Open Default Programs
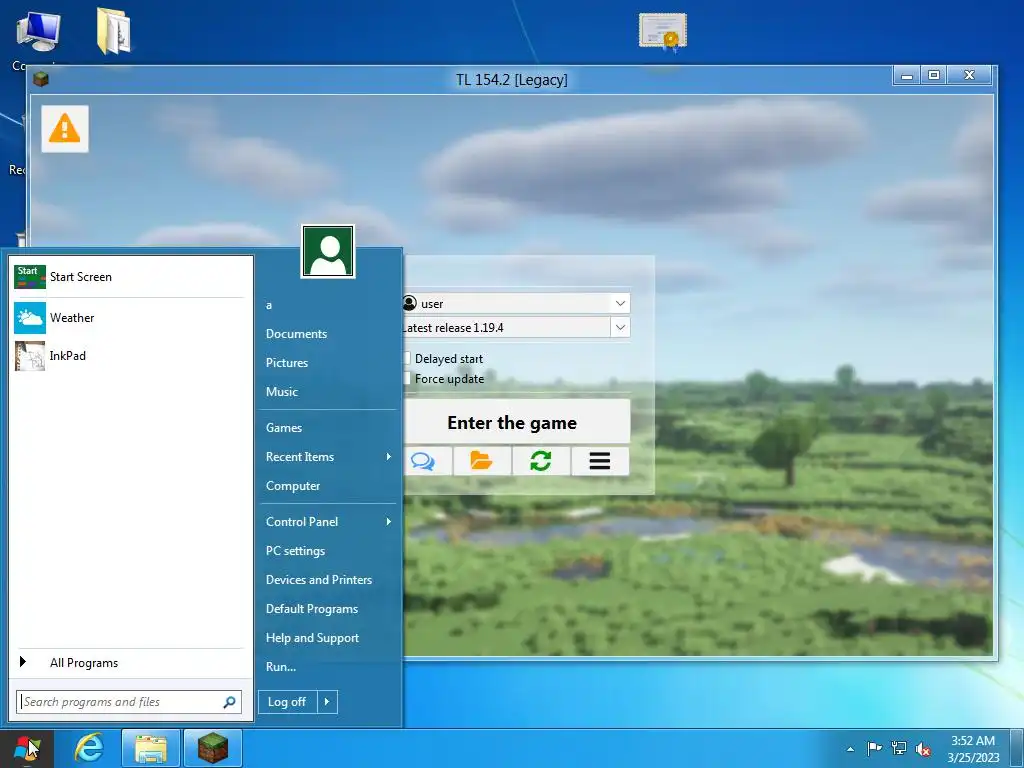Screen dimensions: 1024x768 312,609
